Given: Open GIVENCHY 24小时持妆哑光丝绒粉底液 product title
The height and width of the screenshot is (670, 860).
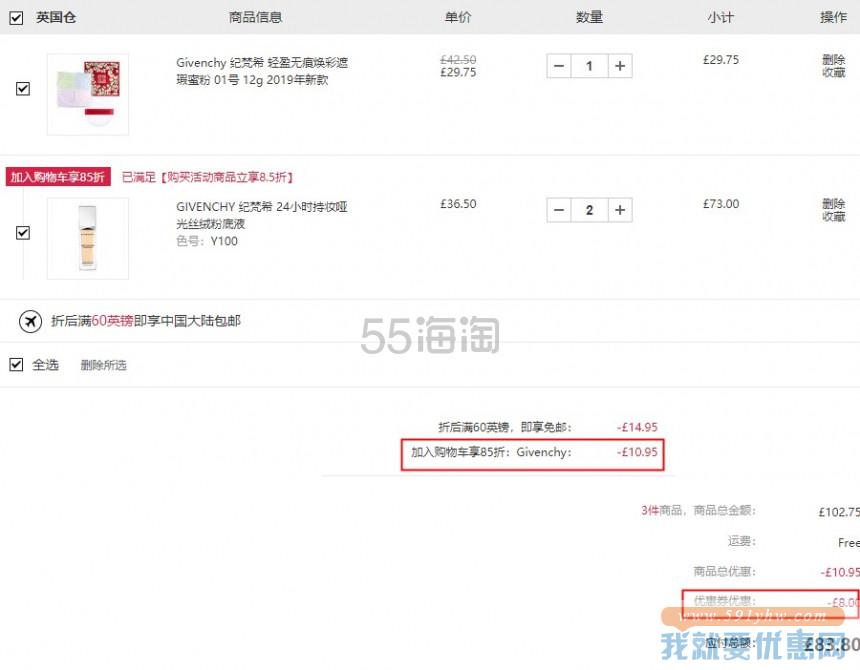Looking at the screenshot, I should coord(262,215).
